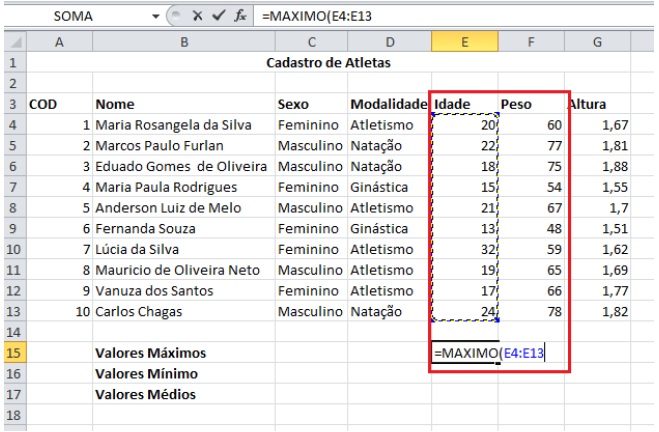The image size is (659, 432).
Task: Click cell E15 with MAXIMO formula
Action: point(465,353)
